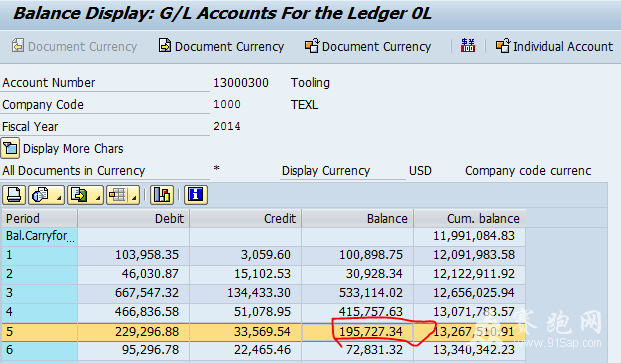The width and height of the screenshot is (621, 363).
Task: Select period 1 row cell
Action: (39, 255)
